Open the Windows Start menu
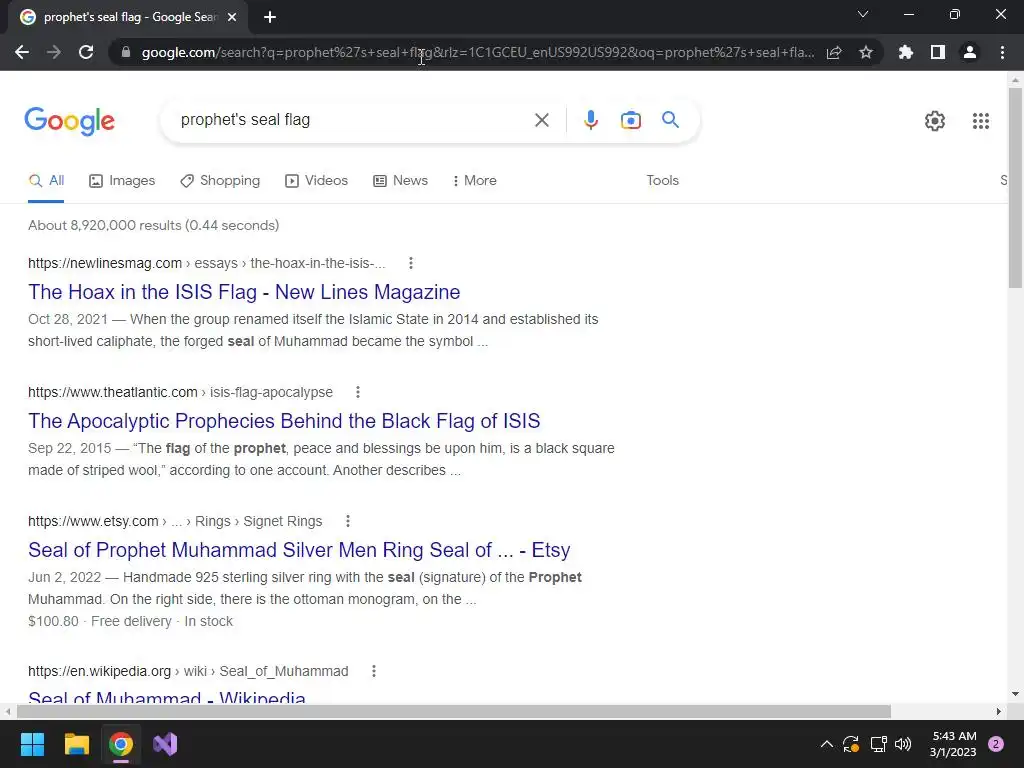The width and height of the screenshot is (1024, 768). point(32,744)
